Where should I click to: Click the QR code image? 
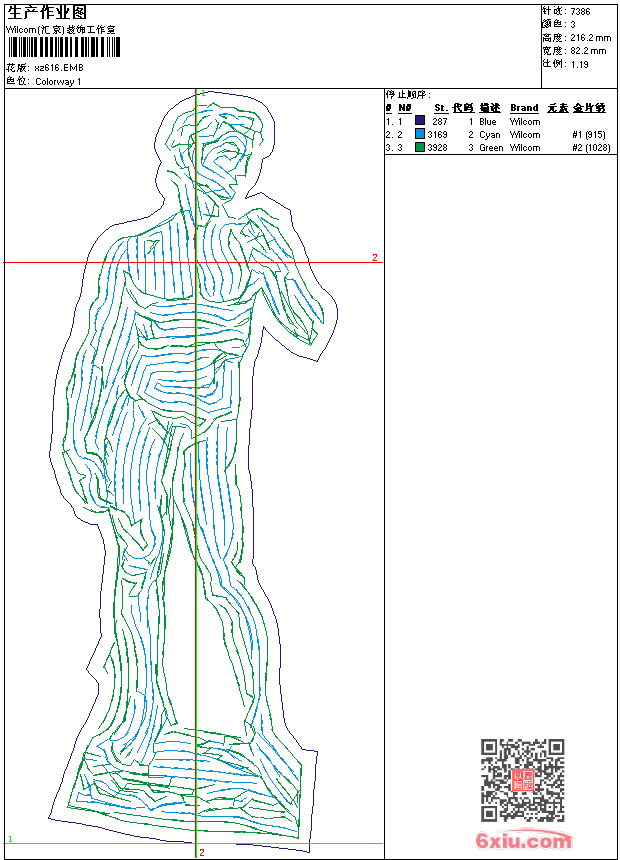click(x=522, y=780)
